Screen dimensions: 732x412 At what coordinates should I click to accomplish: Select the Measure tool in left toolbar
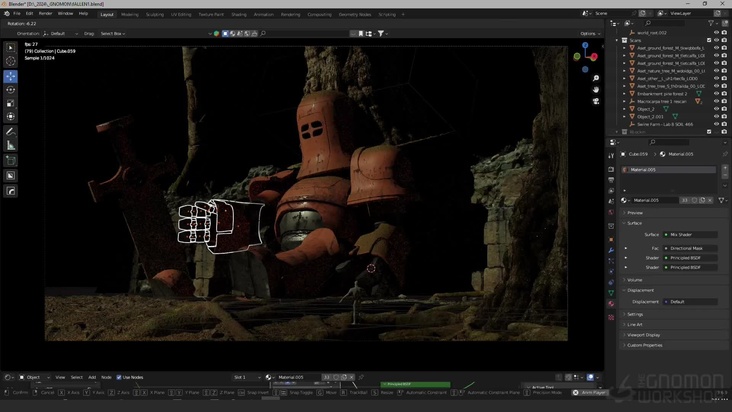[x=11, y=146]
